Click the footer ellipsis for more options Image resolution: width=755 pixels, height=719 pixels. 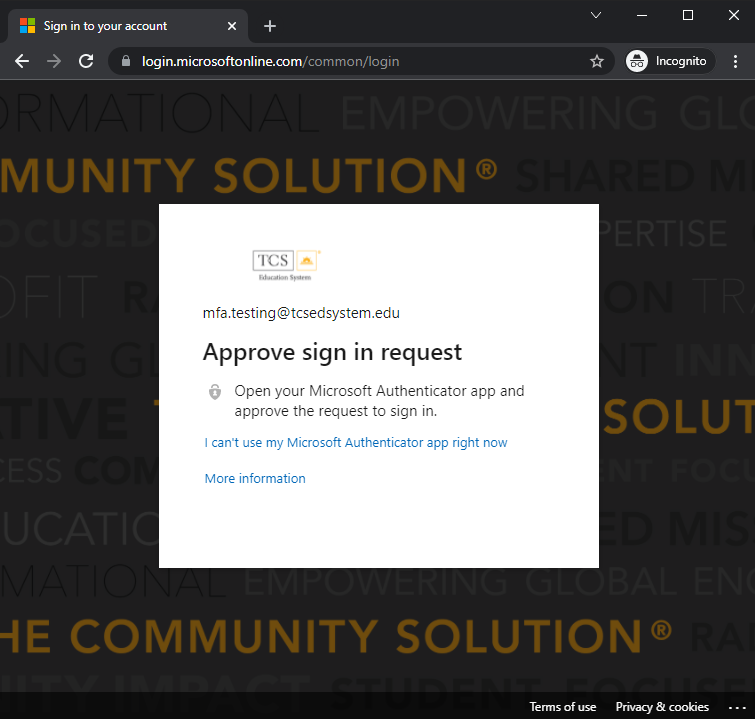click(737, 707)
